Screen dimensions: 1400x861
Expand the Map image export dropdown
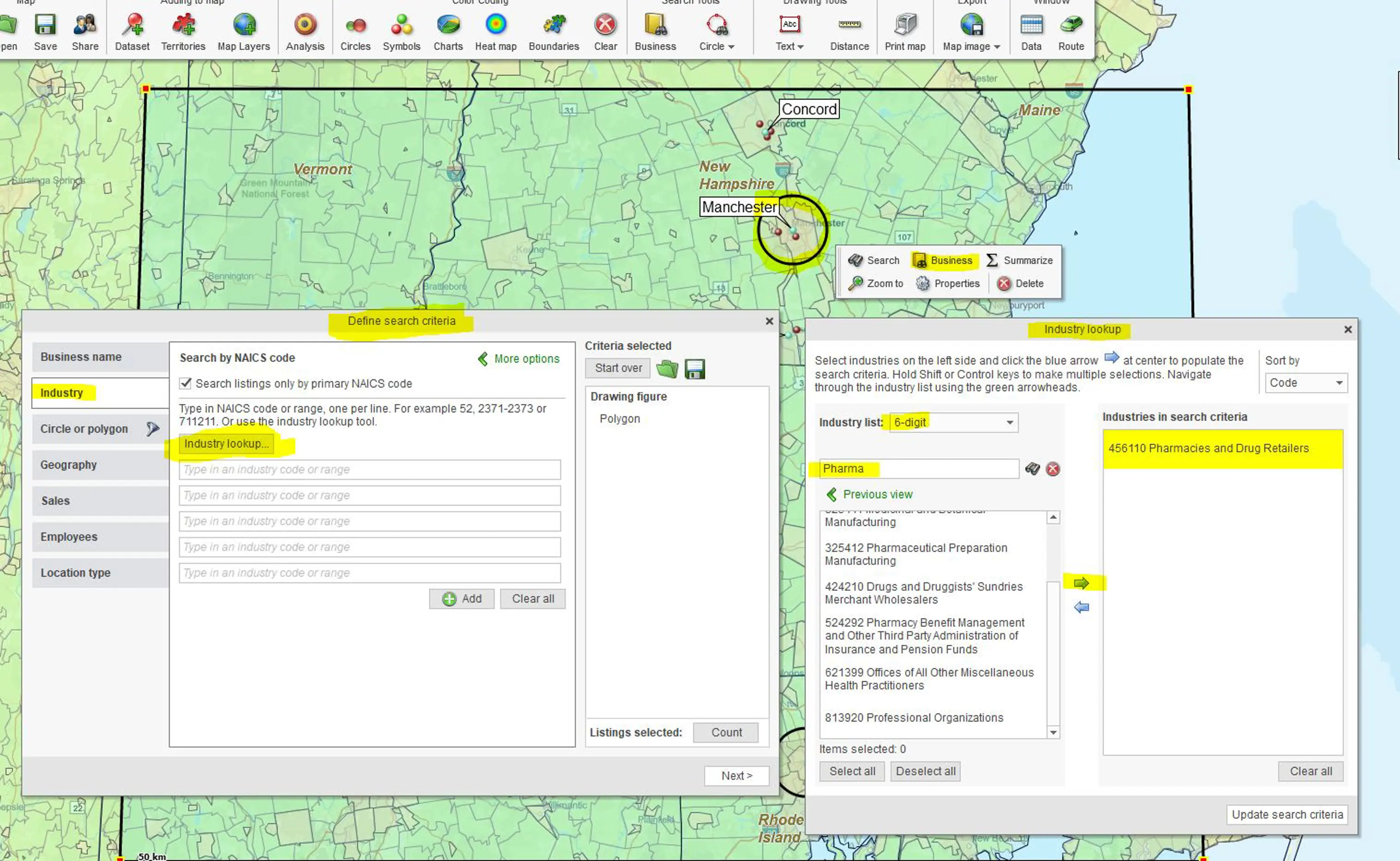[x=997, y=47]
